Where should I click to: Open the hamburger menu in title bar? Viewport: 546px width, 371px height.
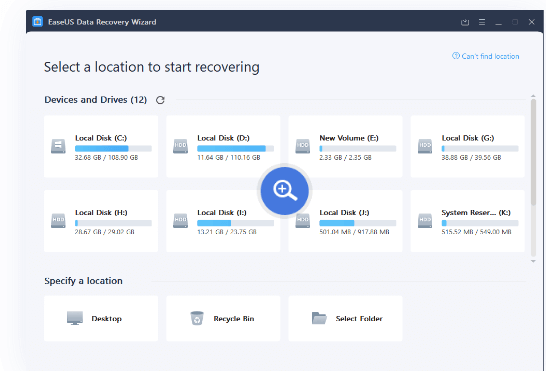pos(482,22)
